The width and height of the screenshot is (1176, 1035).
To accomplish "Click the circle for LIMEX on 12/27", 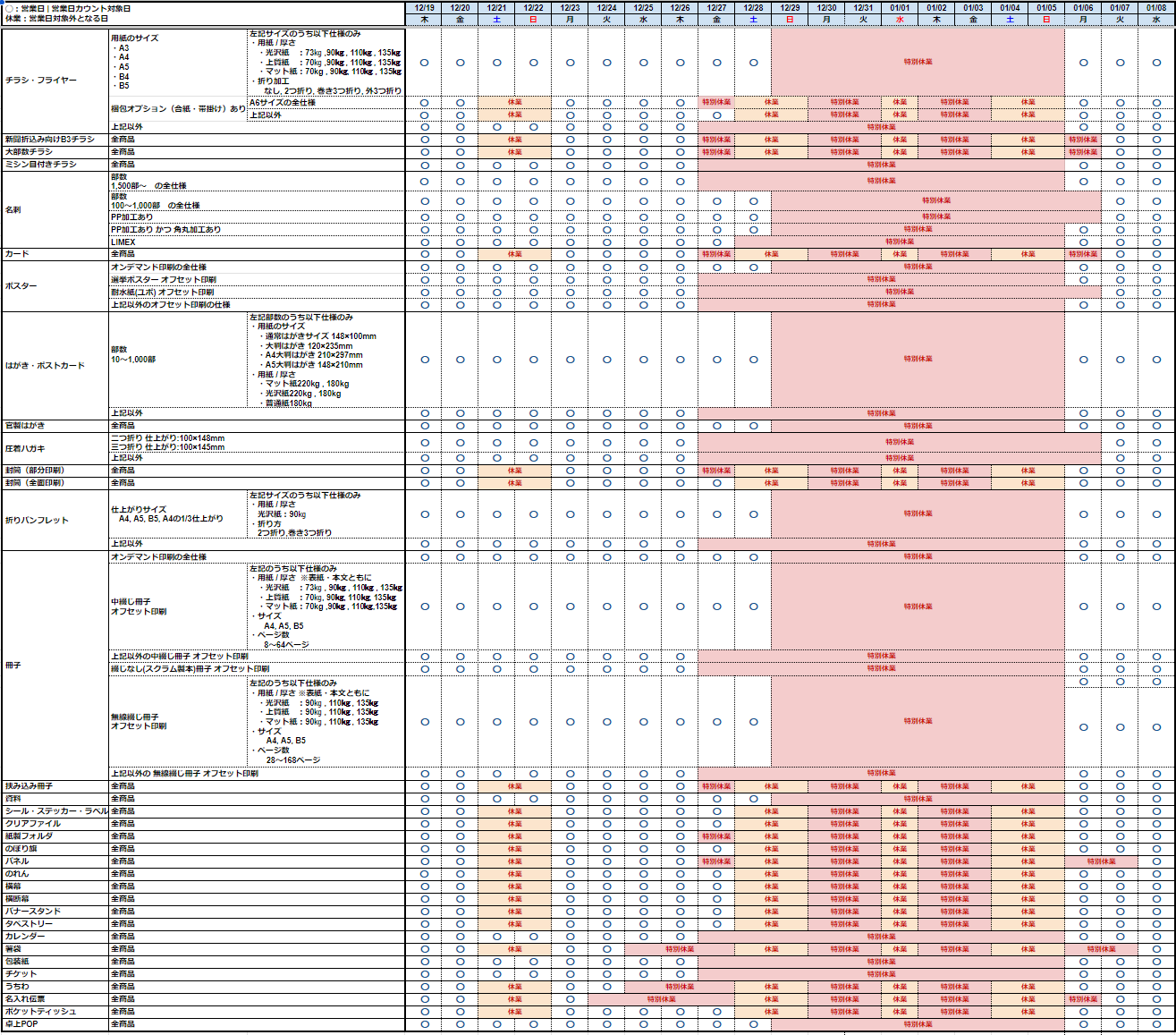I will [717, 242].
